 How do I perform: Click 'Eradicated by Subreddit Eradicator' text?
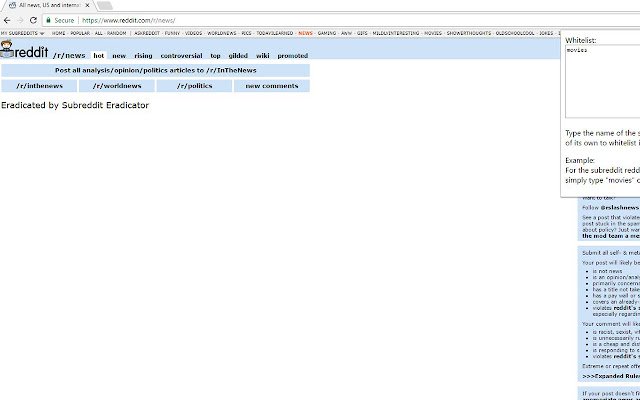point(75,105)
